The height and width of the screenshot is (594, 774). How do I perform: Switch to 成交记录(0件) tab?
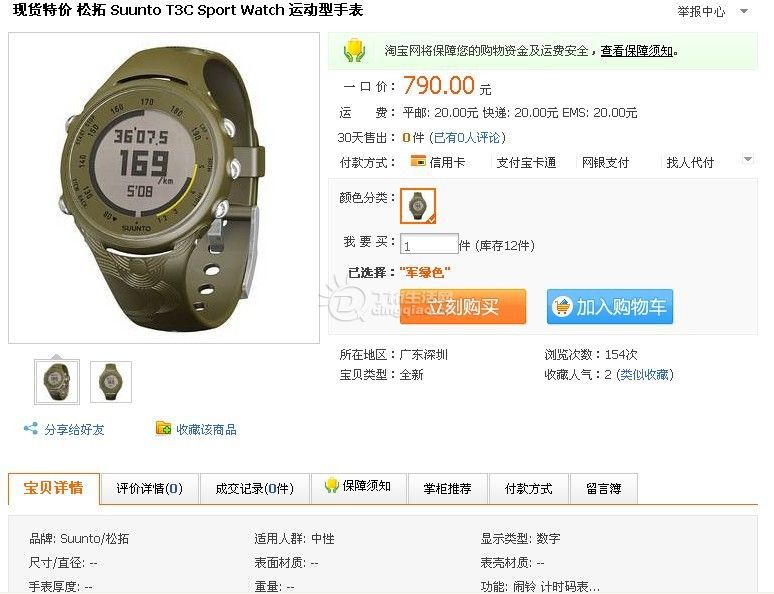255,488
